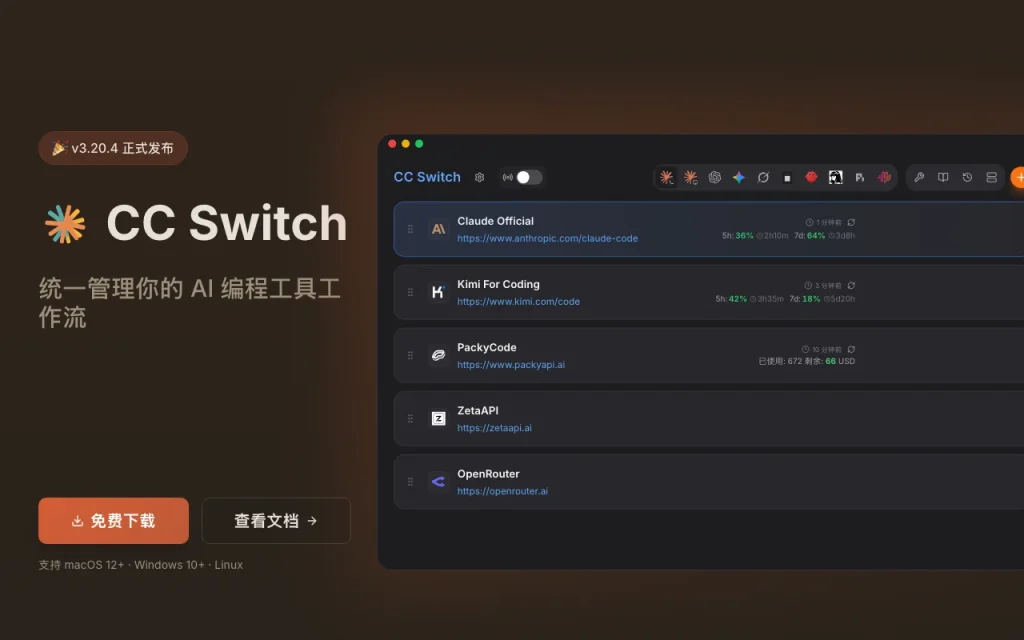Add a provider with orange plus button
This screenshot has height=640, width=1024.
coord(1018,177)
